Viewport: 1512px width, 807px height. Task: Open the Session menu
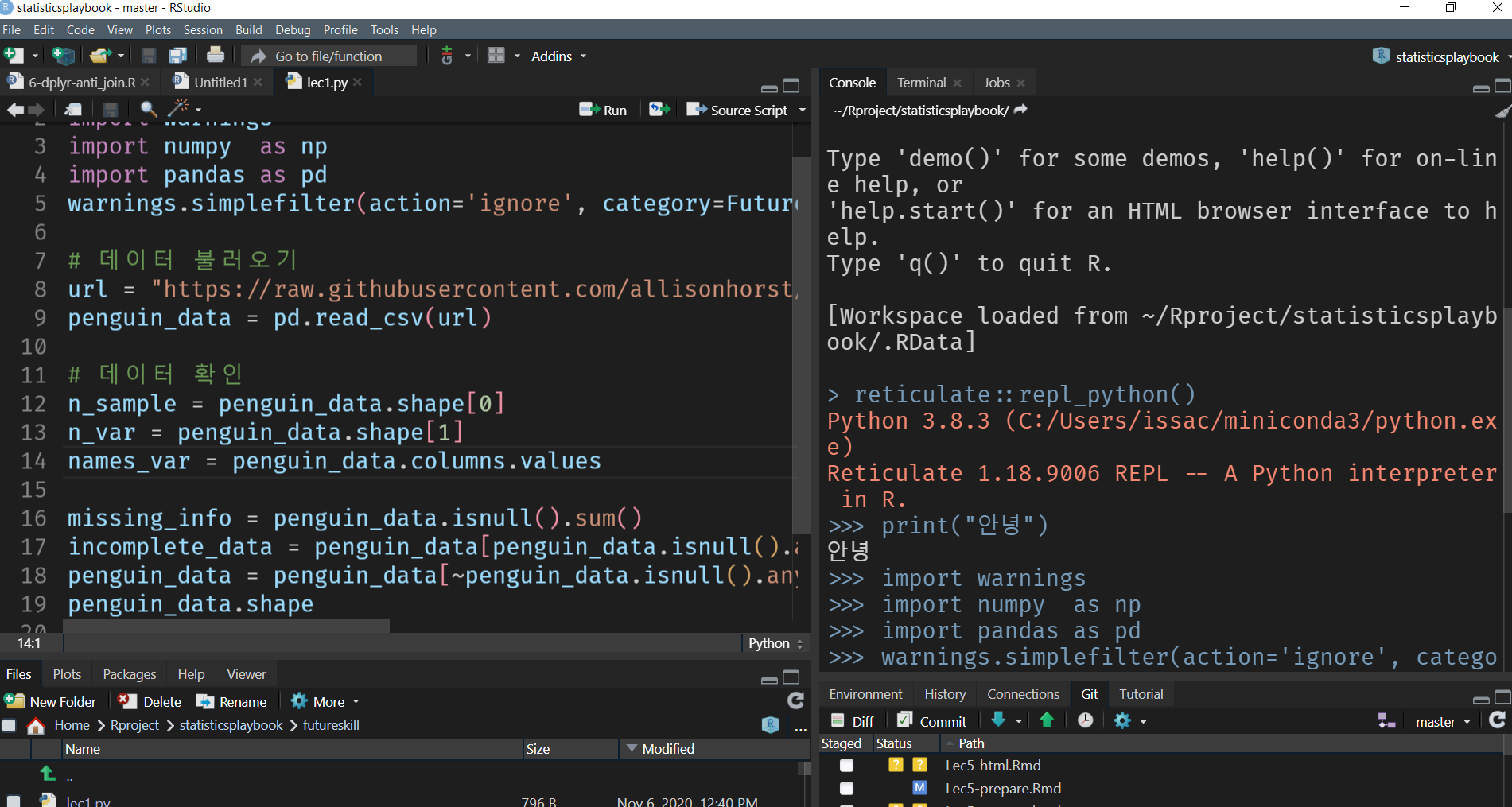203,29
